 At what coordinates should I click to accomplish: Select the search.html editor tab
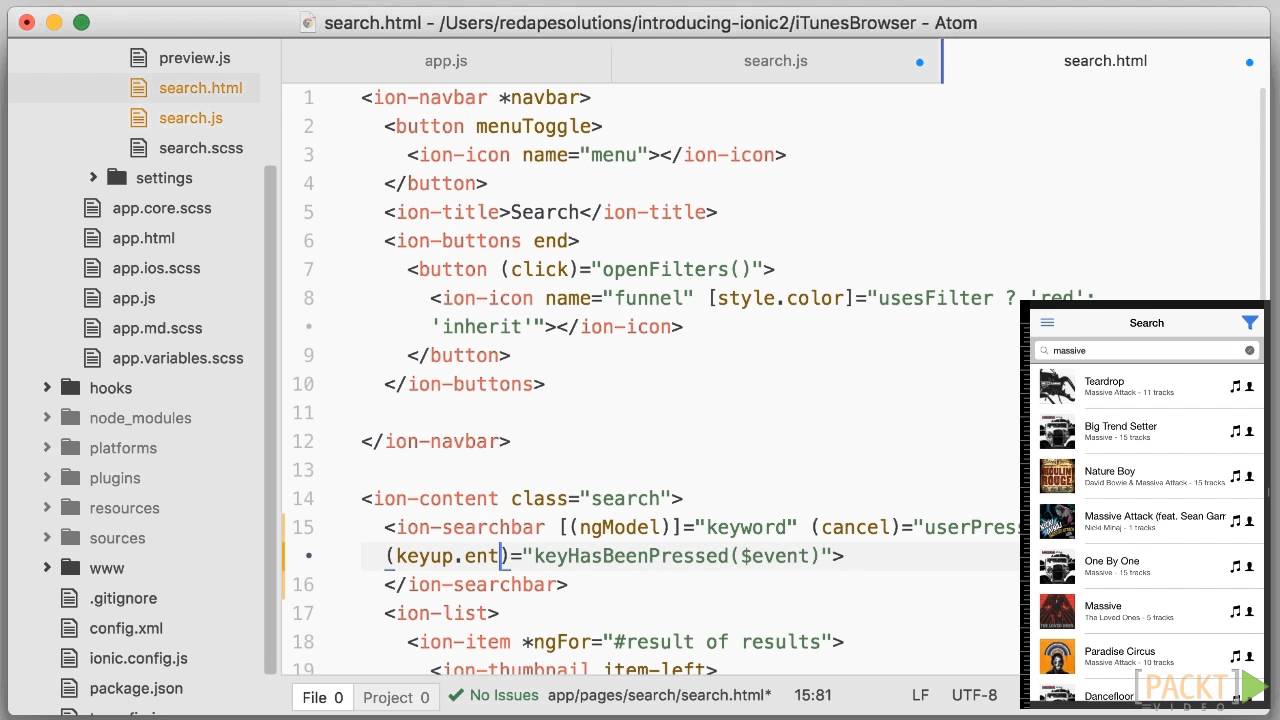click(x=1105, y=61)
